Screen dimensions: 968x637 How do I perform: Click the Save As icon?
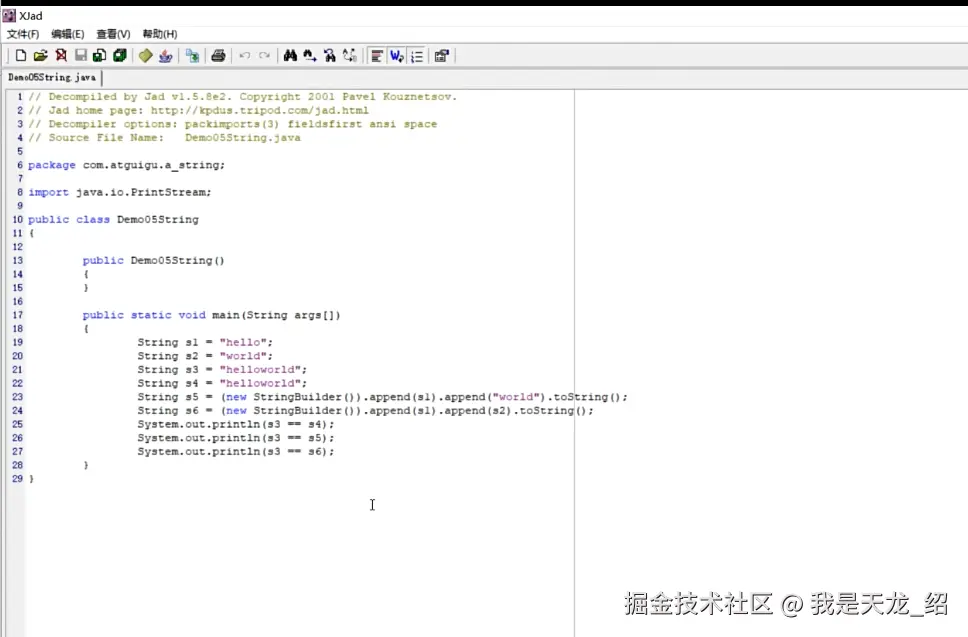[99, 56]
